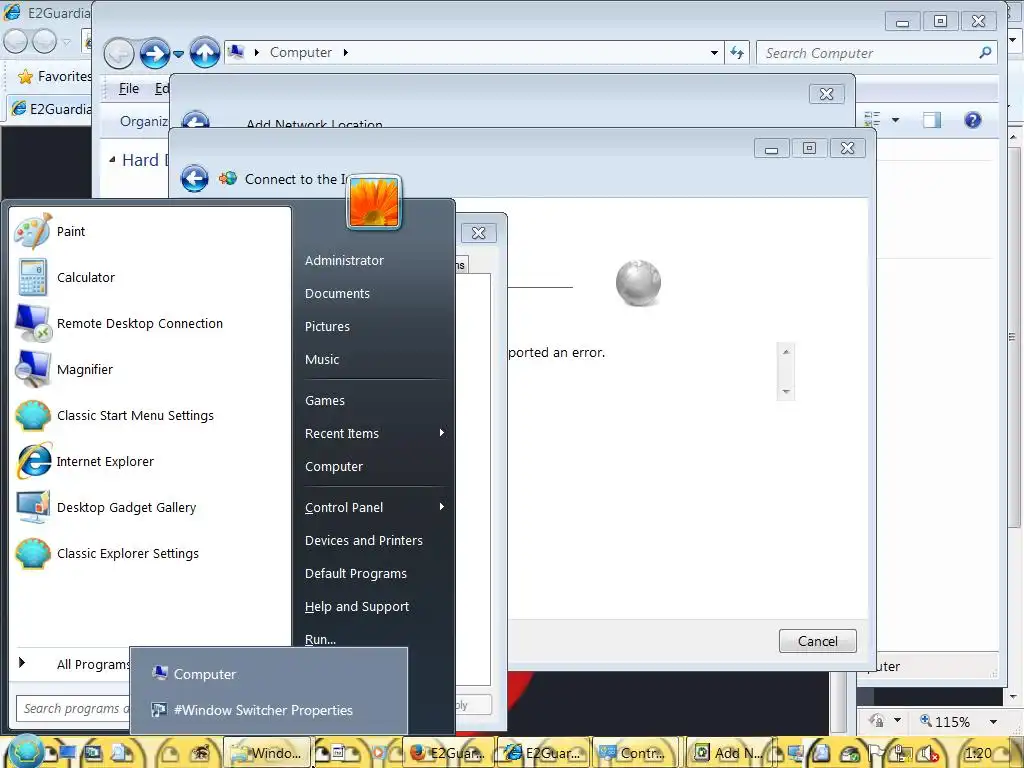The width and height of the screenshot is (1024, 768).
Task: Open the view options dropdown arrow
Action: (x=895, y=120)
